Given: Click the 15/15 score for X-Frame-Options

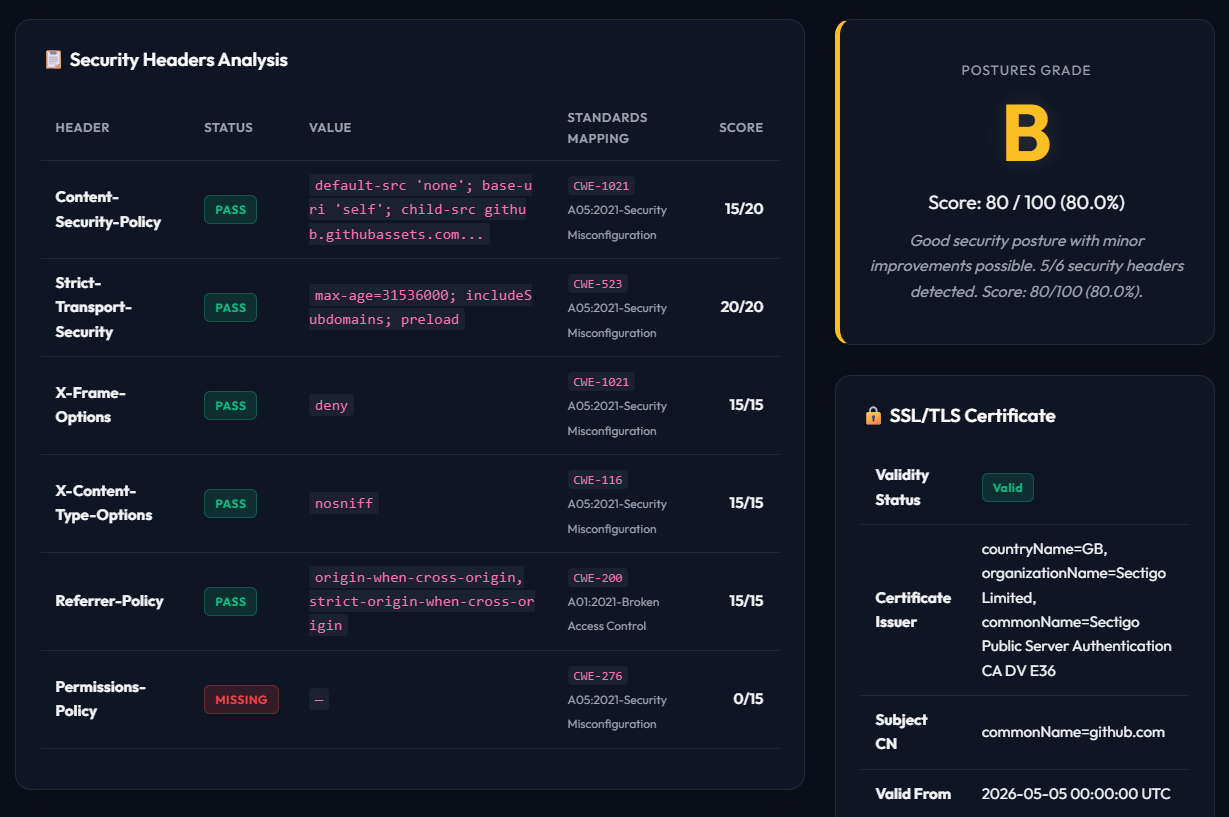Looking at the screenshot, I should (x=746, y=405).
